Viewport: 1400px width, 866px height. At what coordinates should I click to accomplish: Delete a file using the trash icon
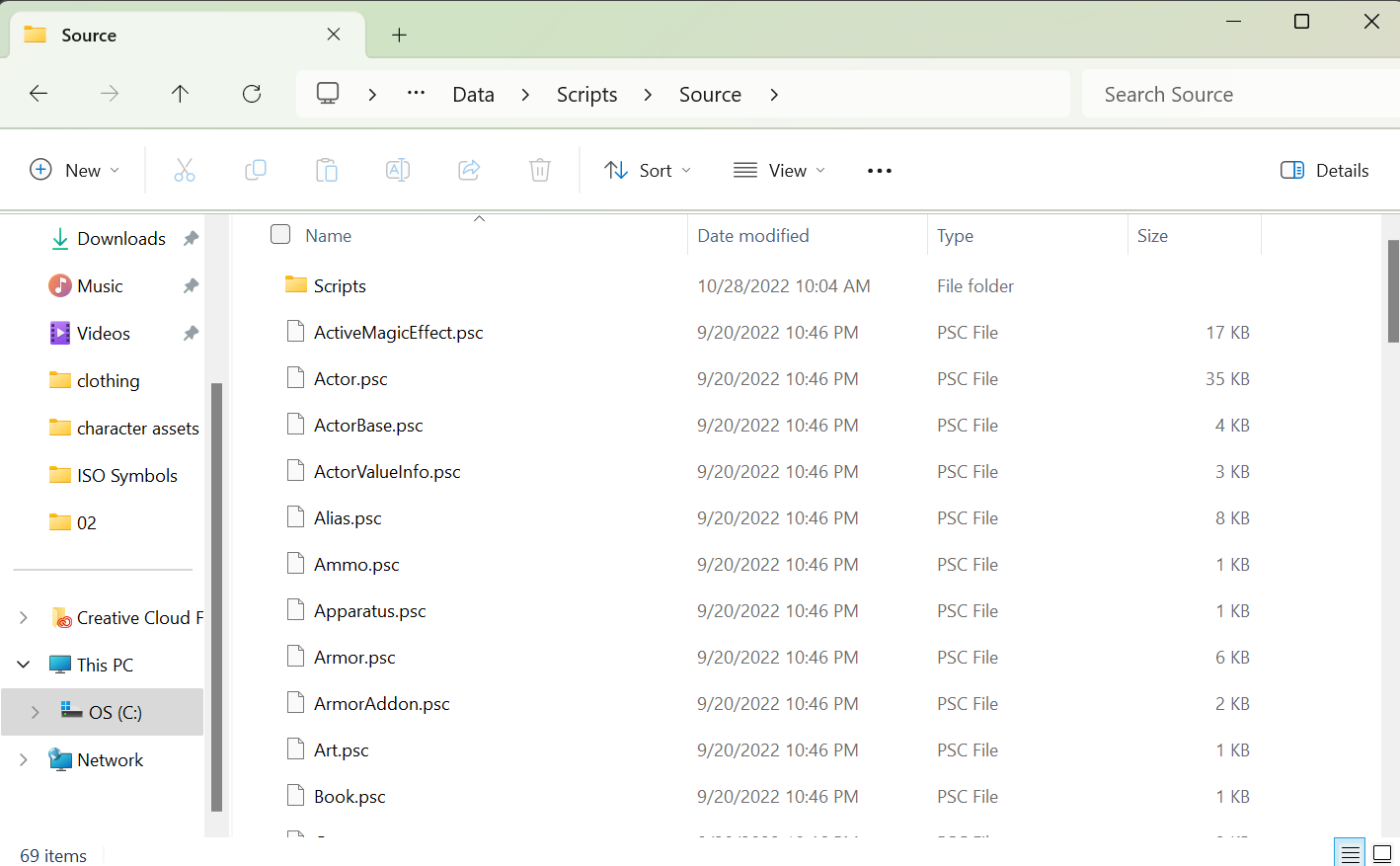pos(539,170)
